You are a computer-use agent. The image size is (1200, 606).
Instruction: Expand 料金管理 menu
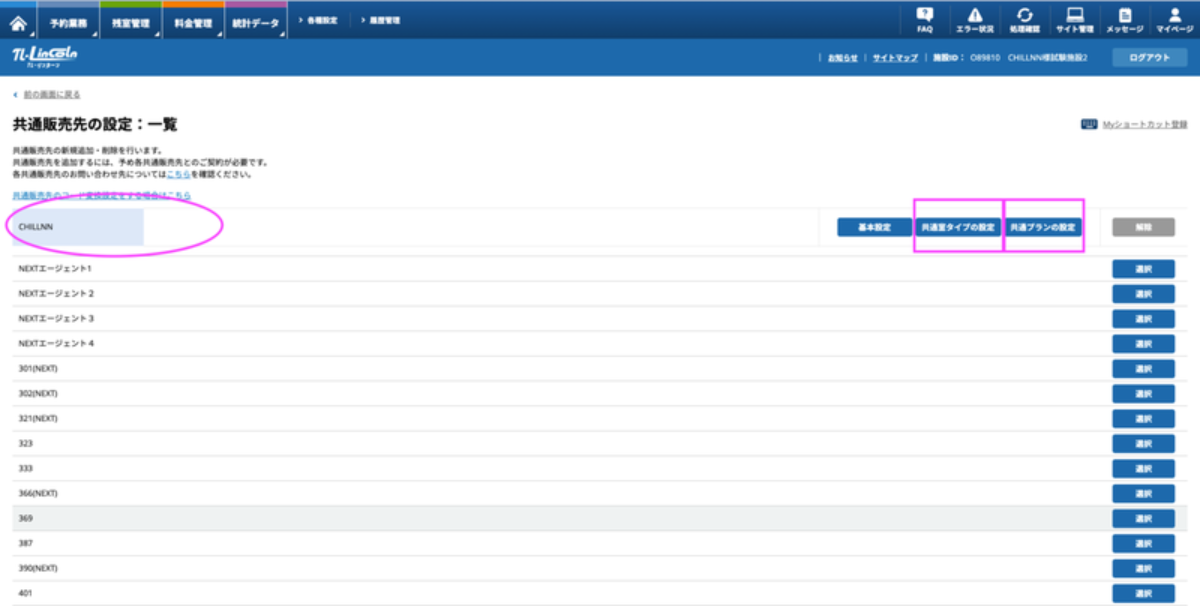tap(192, 23)
